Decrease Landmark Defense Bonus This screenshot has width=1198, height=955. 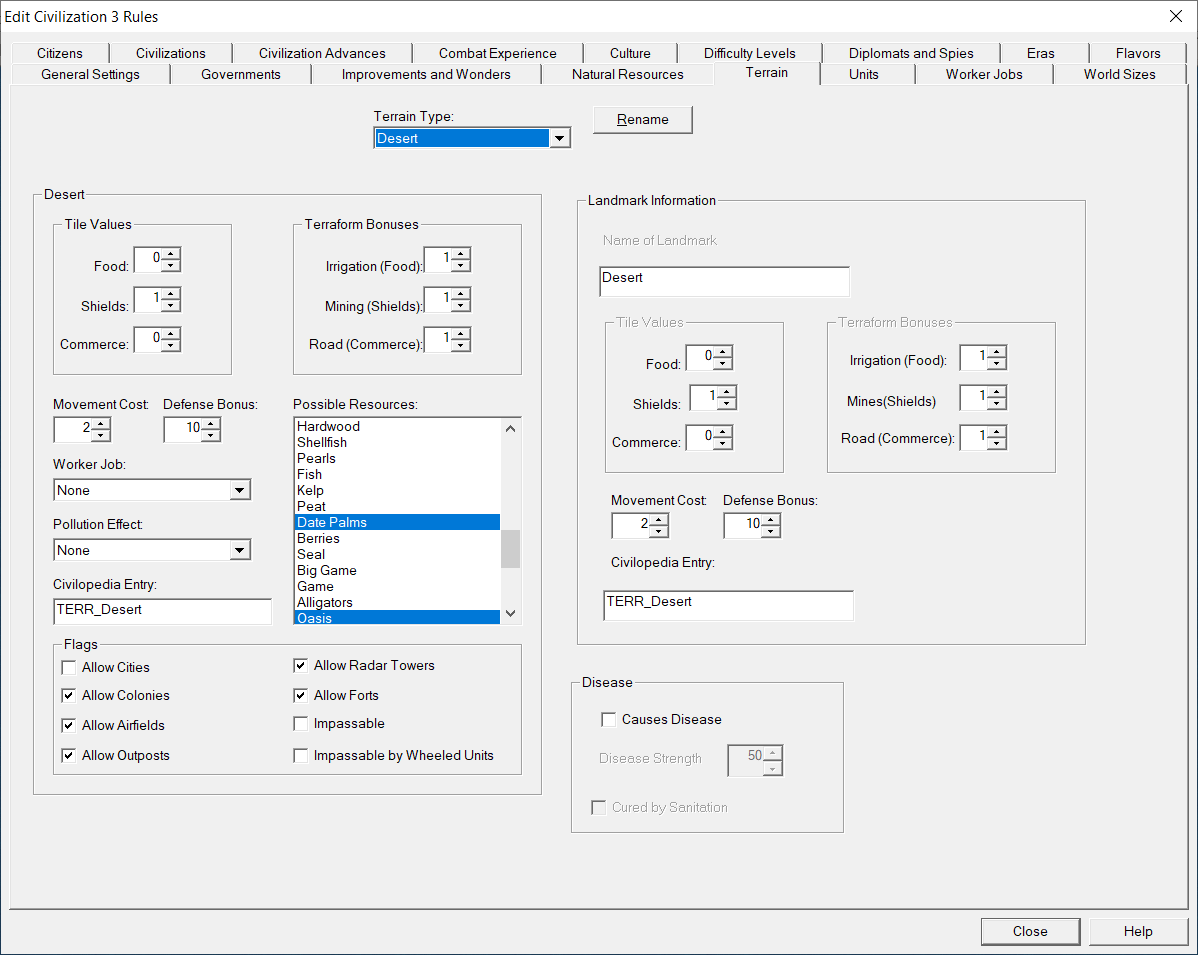pos(771,532)
